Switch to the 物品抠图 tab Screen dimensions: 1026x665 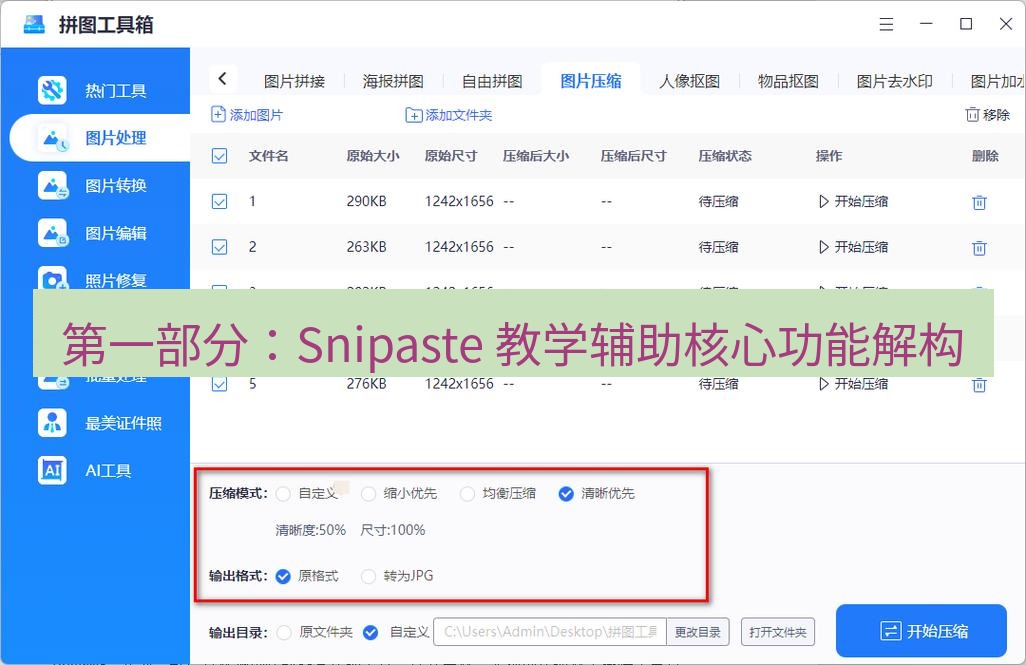[788, 81]
